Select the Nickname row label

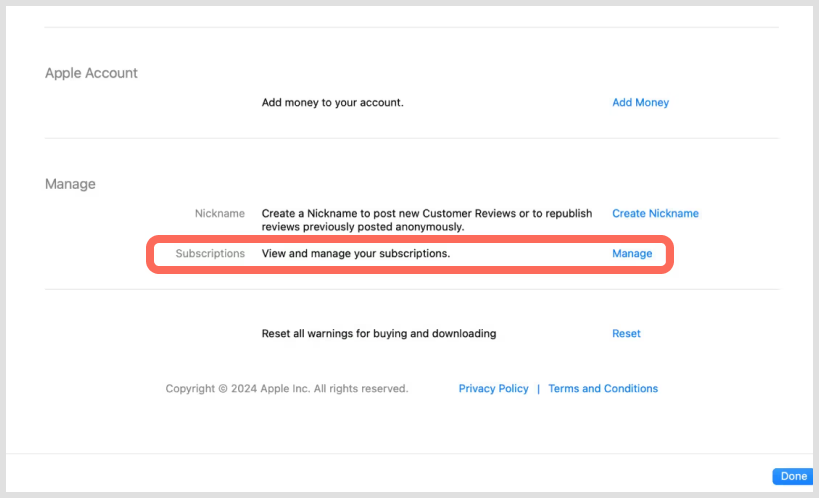pyautogui.click(x=220, y=213)
